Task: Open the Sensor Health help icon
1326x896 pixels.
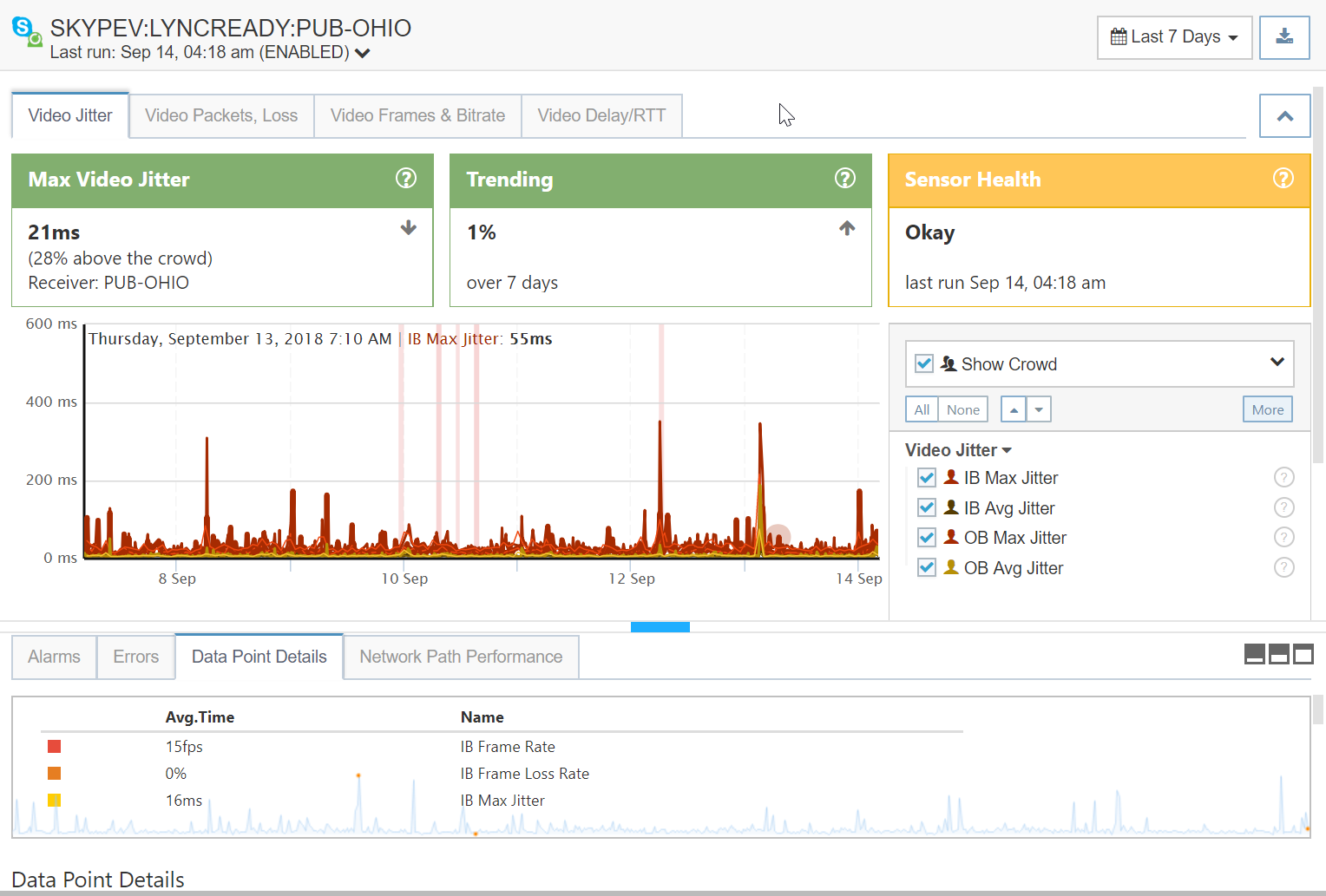Action: 1283,178
